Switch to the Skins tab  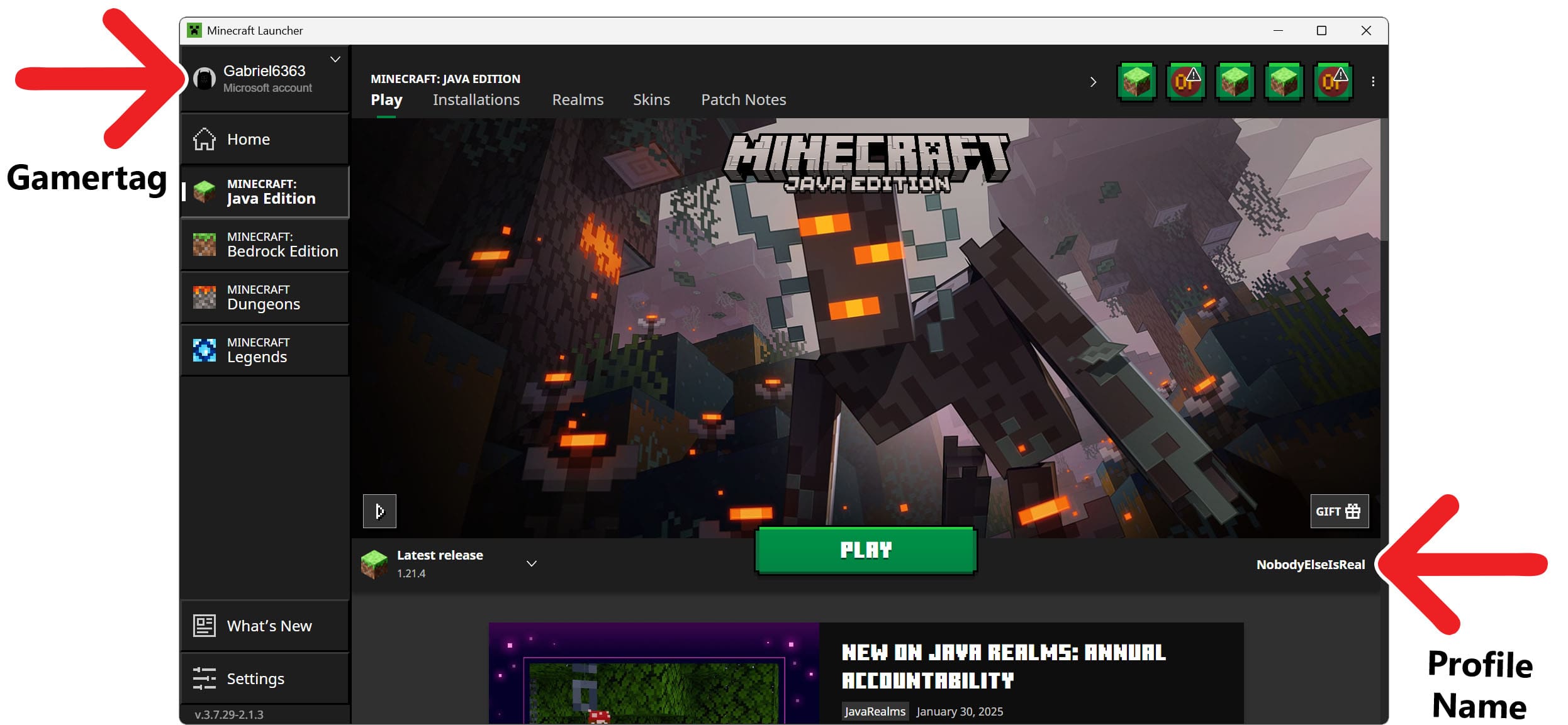[x=651, y=100]
